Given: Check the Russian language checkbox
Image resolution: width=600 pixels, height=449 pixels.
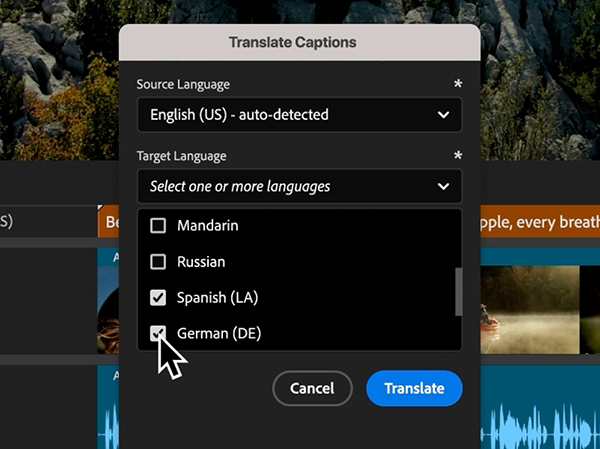Looking at the screenshot, I should pyautogui.click(x=157, y=262).
